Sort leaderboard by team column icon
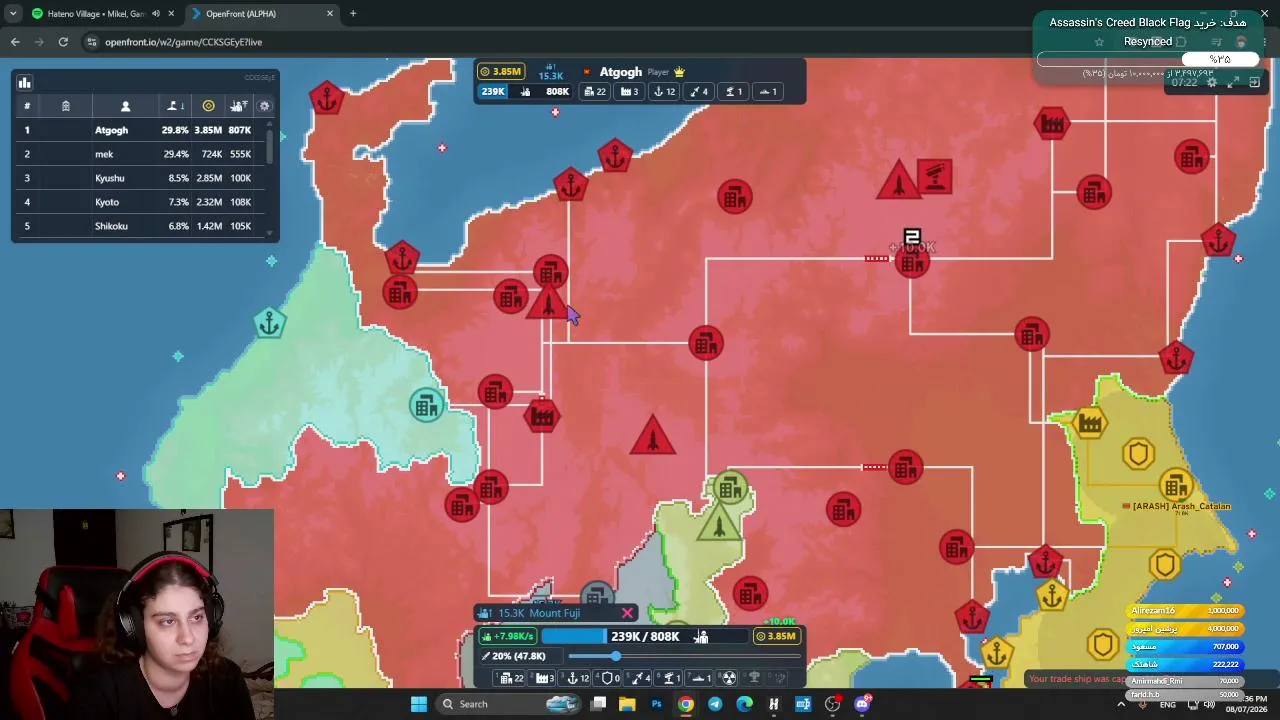Viewport: 1280px width, 720px height. [x=65, y=106]
